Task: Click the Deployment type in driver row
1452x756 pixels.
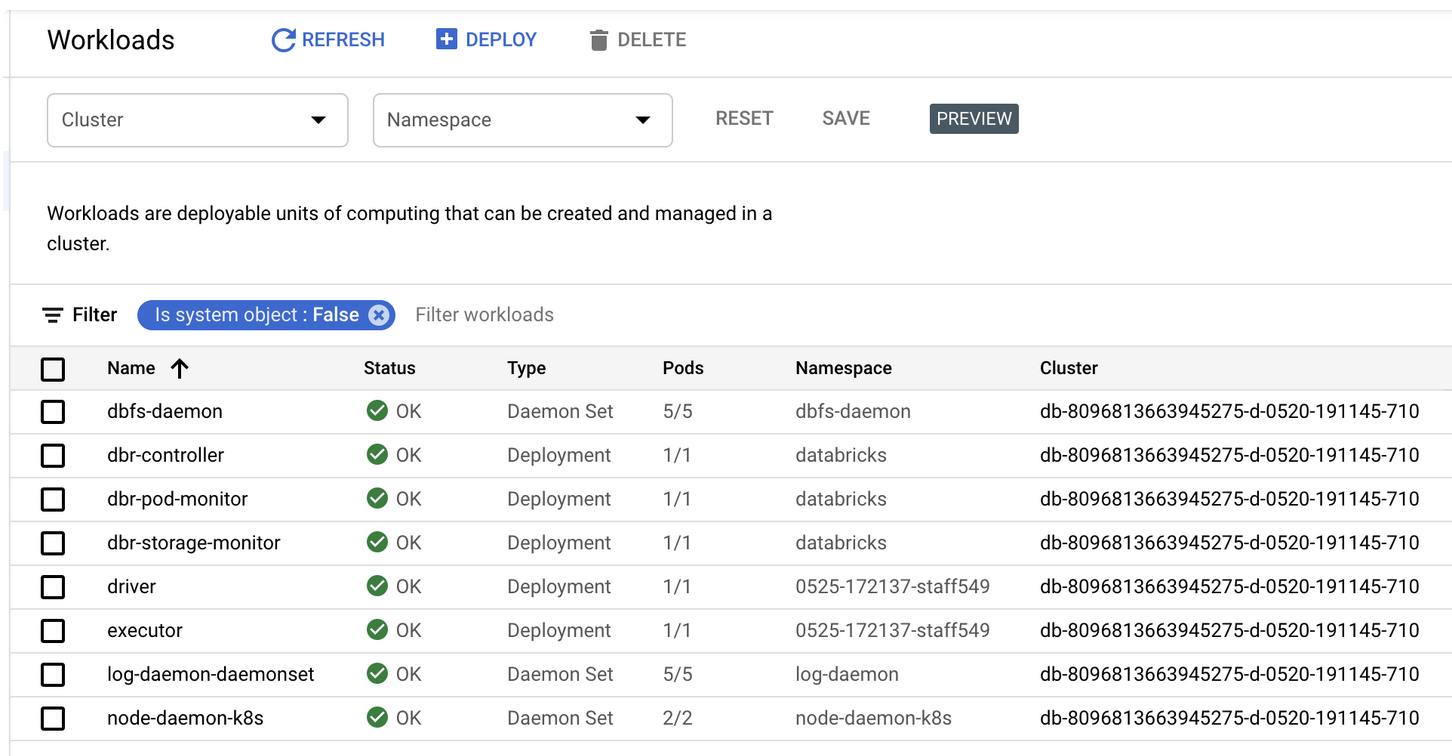Action: [x=559, y=587]
